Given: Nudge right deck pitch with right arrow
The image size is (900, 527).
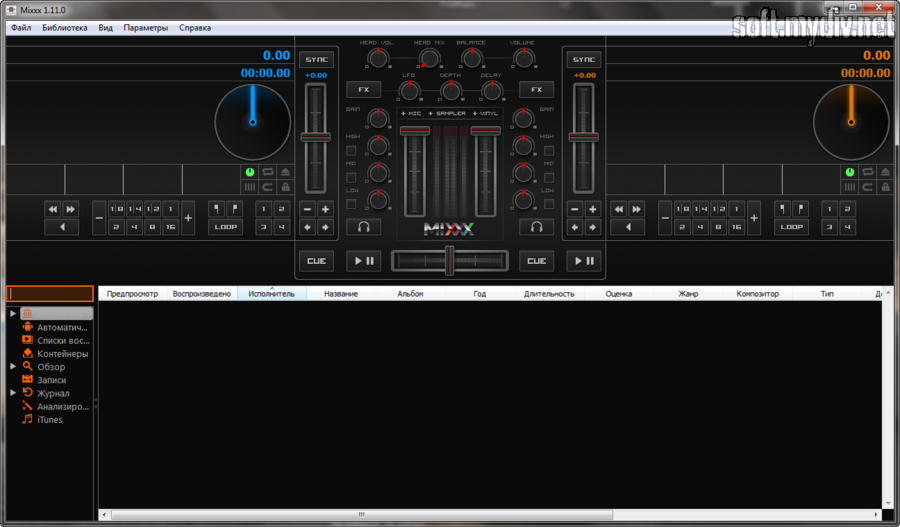Looking at the screenshot, I should [x=592, y=227].
